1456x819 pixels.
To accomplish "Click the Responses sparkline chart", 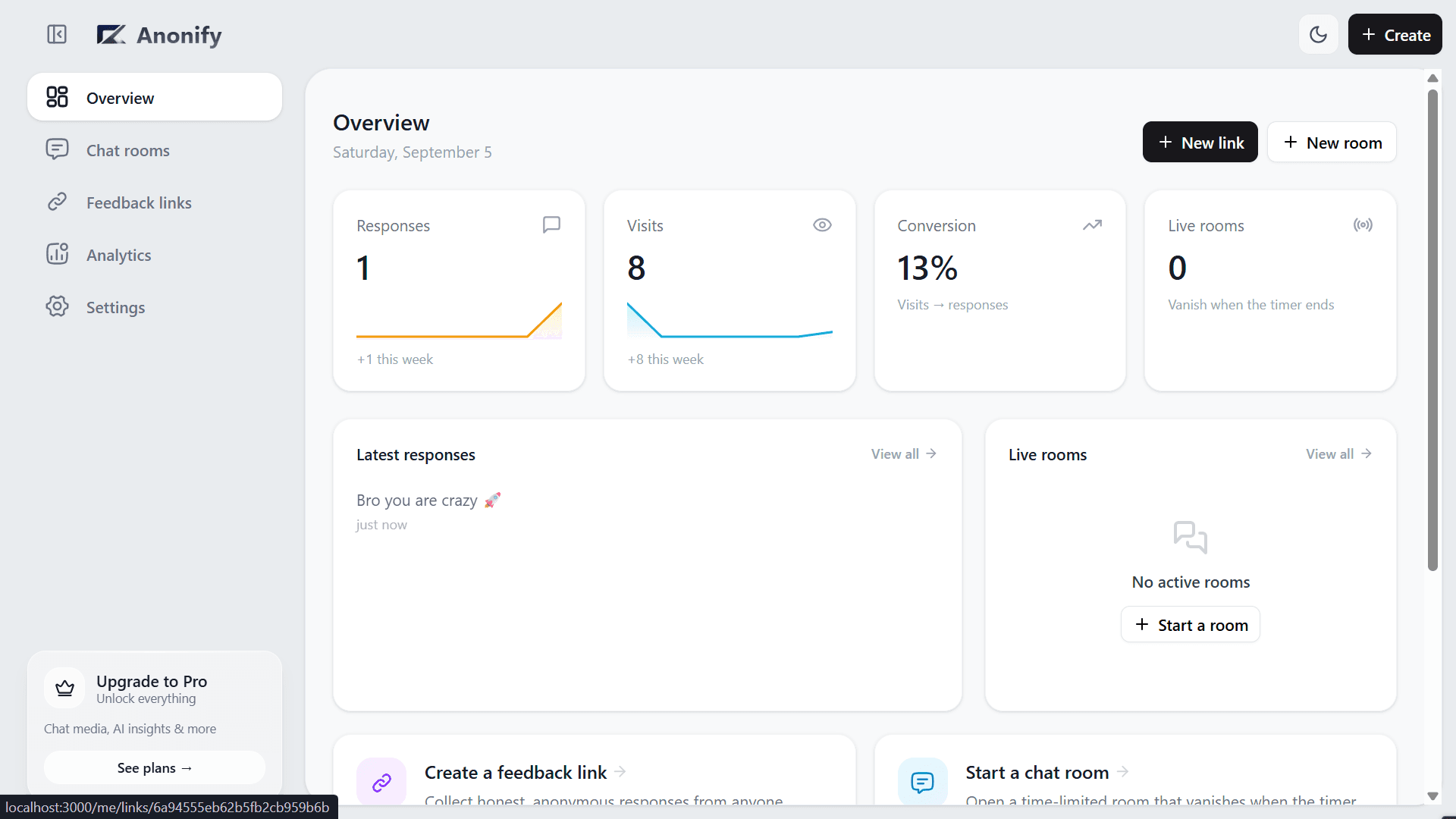I will (459, 320).
